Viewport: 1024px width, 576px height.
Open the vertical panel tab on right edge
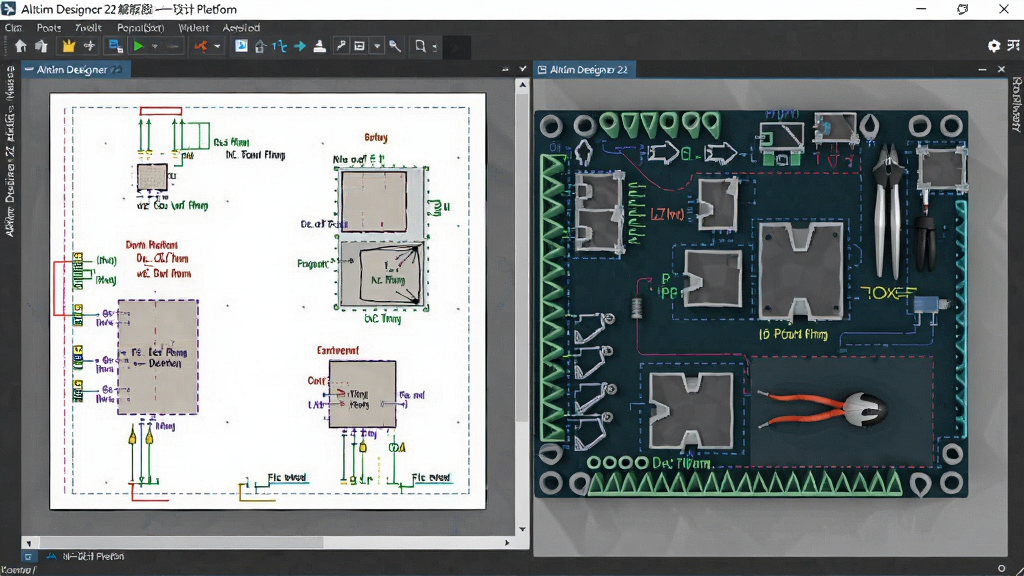pos(1017,104)
